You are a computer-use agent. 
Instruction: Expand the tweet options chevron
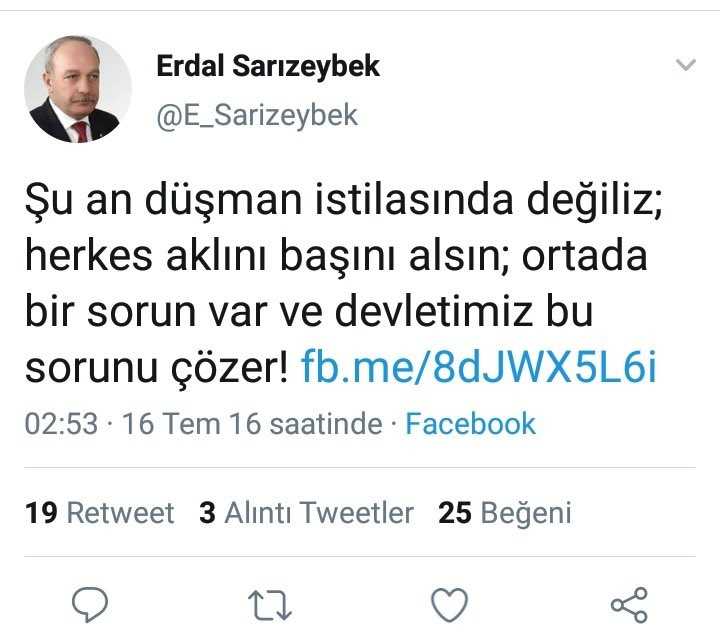[686, 65]
